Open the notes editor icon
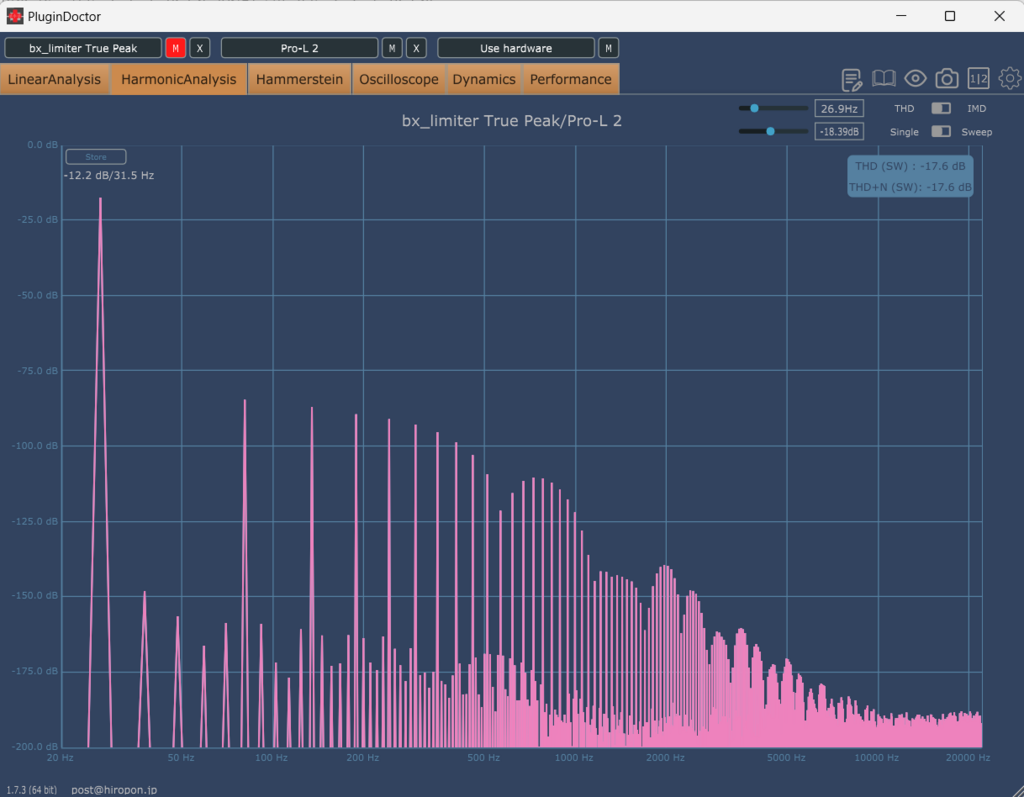1024x797 pixels. tap(852, 79)
